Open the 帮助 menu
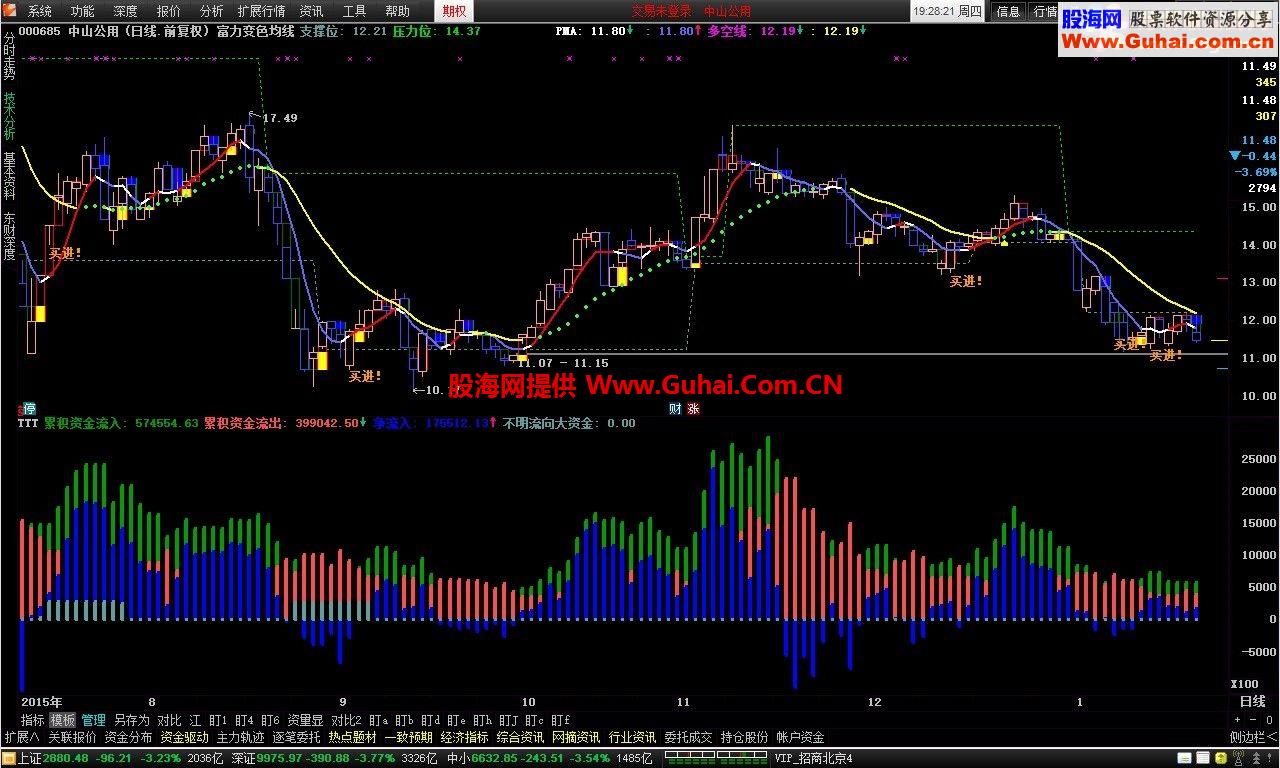Image resolution: width=1280 pixels, height=768 pixels. 398,11
